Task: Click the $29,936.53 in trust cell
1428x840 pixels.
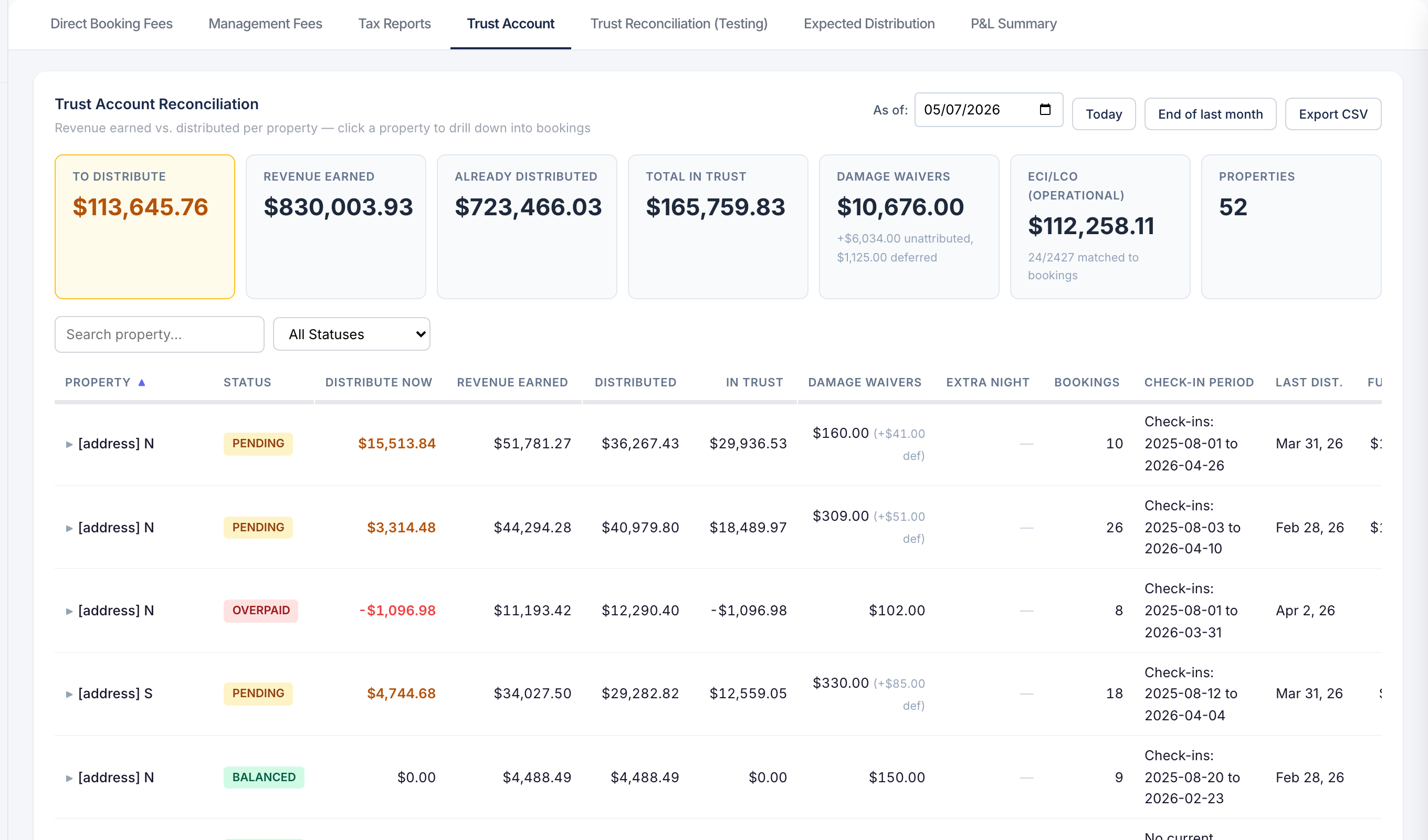Action: click(x=748, y=444)
